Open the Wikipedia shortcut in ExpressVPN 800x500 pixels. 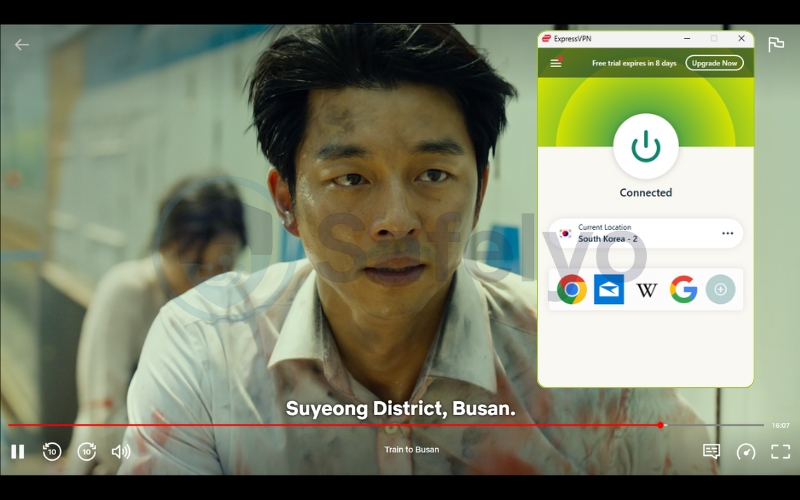pyautogui.click(x=646, y=290)
